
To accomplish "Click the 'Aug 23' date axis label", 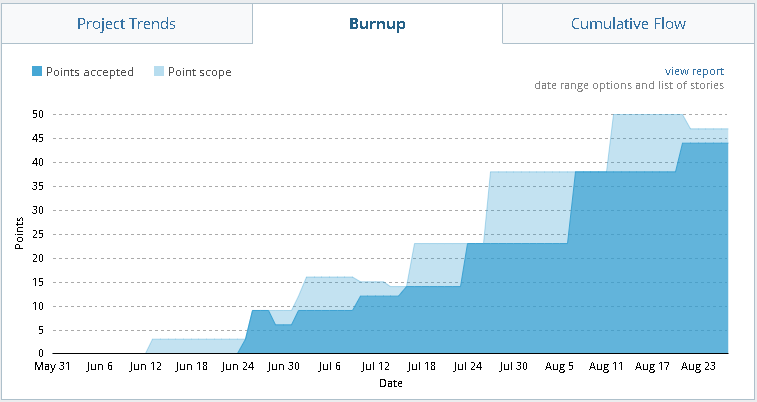I will [x=698, y=366].
